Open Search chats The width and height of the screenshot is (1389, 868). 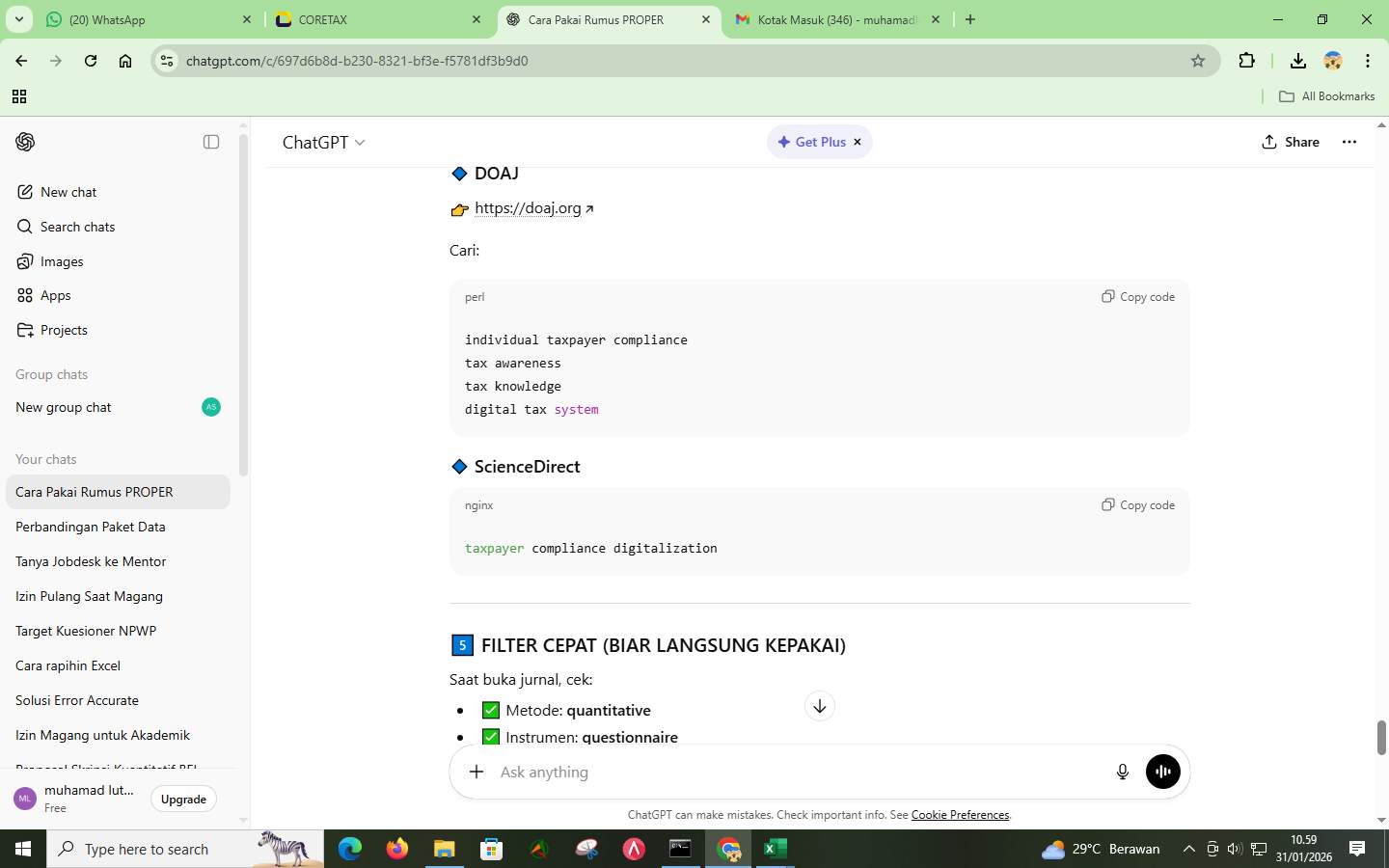[77, 227]
